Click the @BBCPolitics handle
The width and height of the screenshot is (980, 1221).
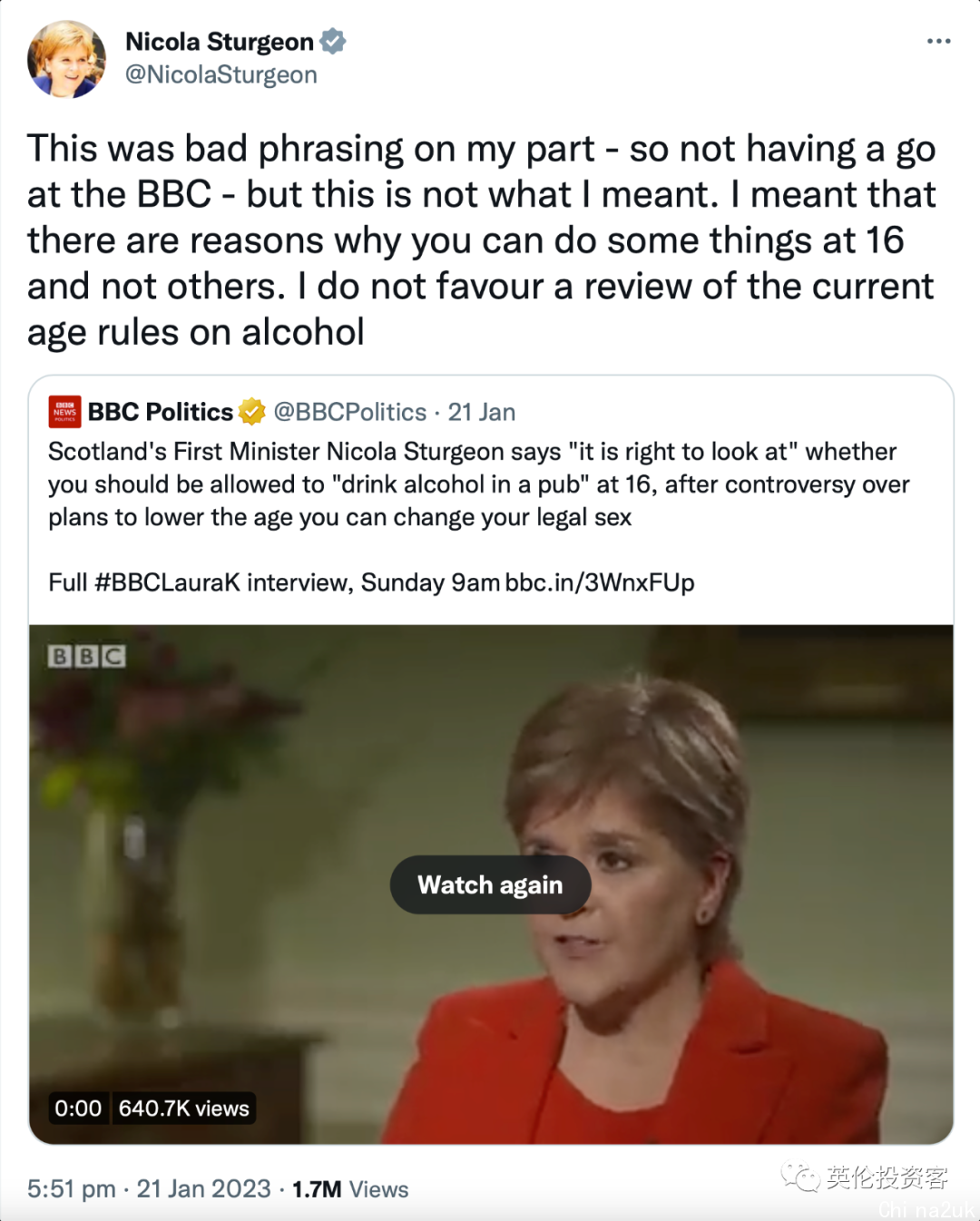(350, 412)
